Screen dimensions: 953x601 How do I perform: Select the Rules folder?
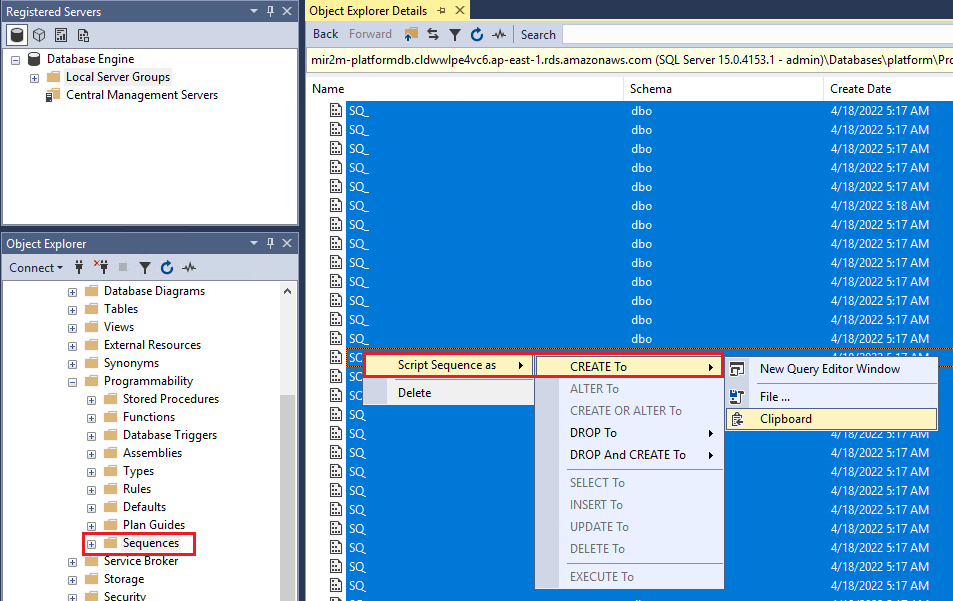137,489
